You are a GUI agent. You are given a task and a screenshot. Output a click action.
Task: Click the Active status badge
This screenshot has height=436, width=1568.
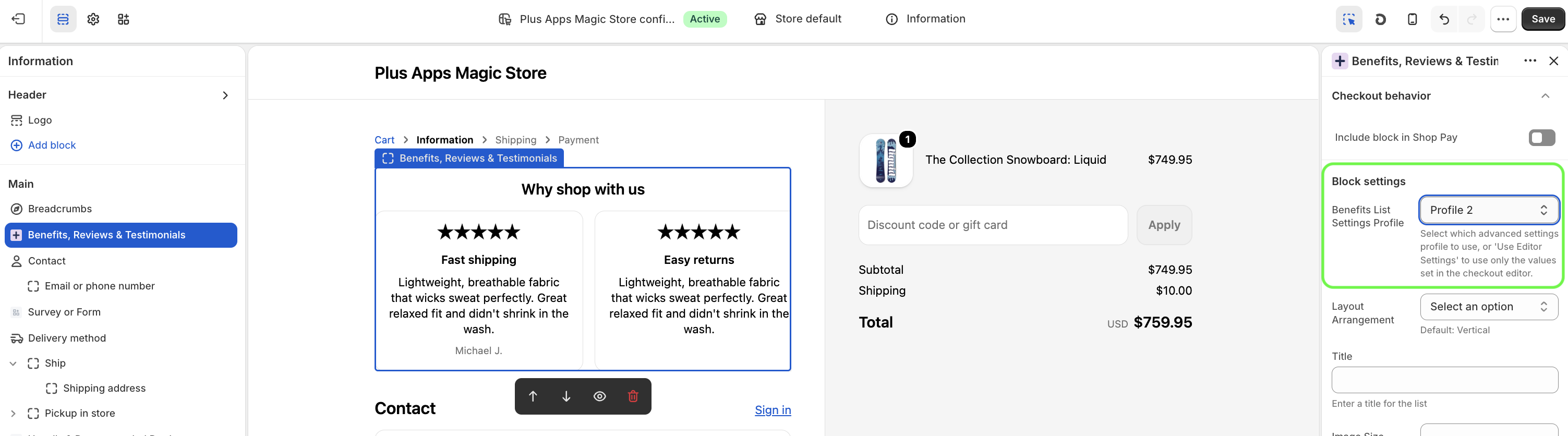[x=704, y=19]
